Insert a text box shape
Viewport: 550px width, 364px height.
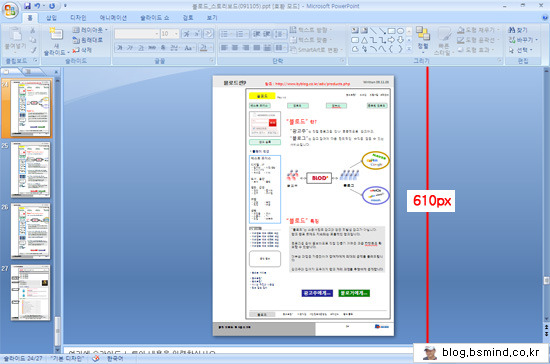(x=355, y=31)
